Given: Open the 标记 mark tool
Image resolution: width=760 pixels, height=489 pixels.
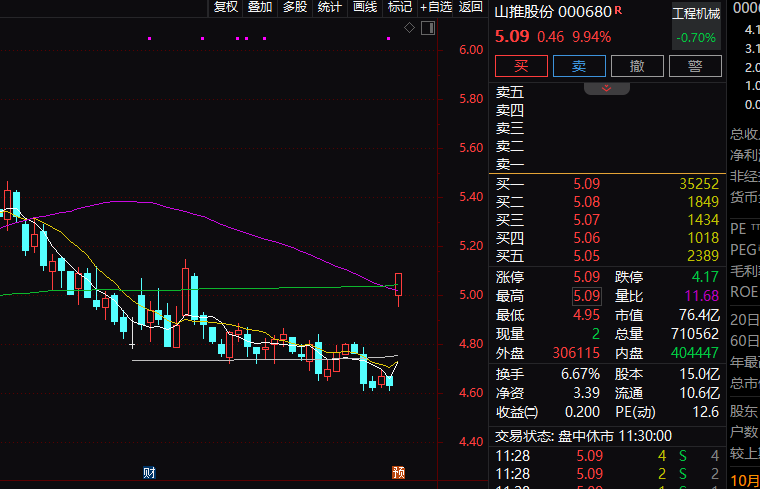Looking at the screenshot, I should pos(400,7).
